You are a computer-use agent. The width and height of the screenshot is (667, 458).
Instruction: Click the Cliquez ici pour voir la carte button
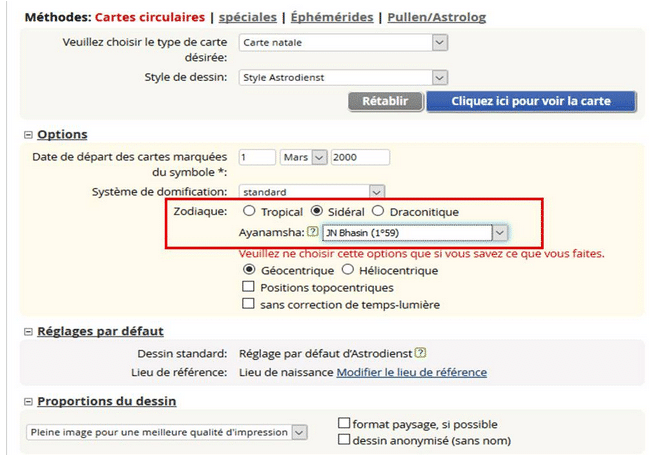(x=531, y=101)
